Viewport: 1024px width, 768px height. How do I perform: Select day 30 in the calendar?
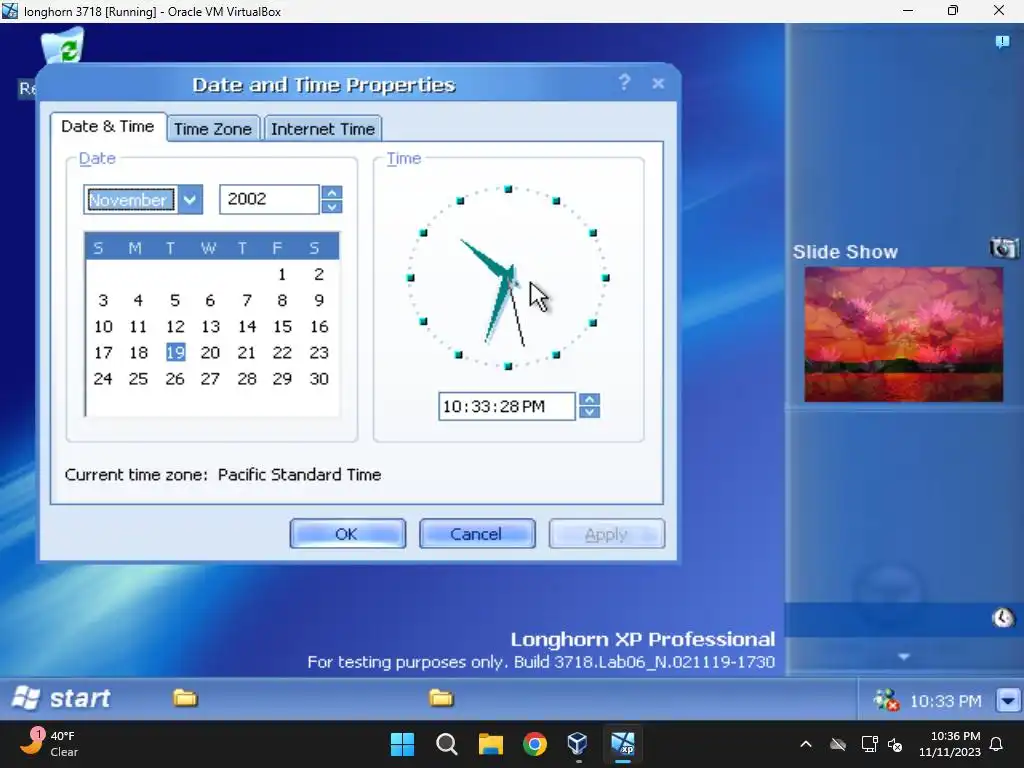click(319, 379)
